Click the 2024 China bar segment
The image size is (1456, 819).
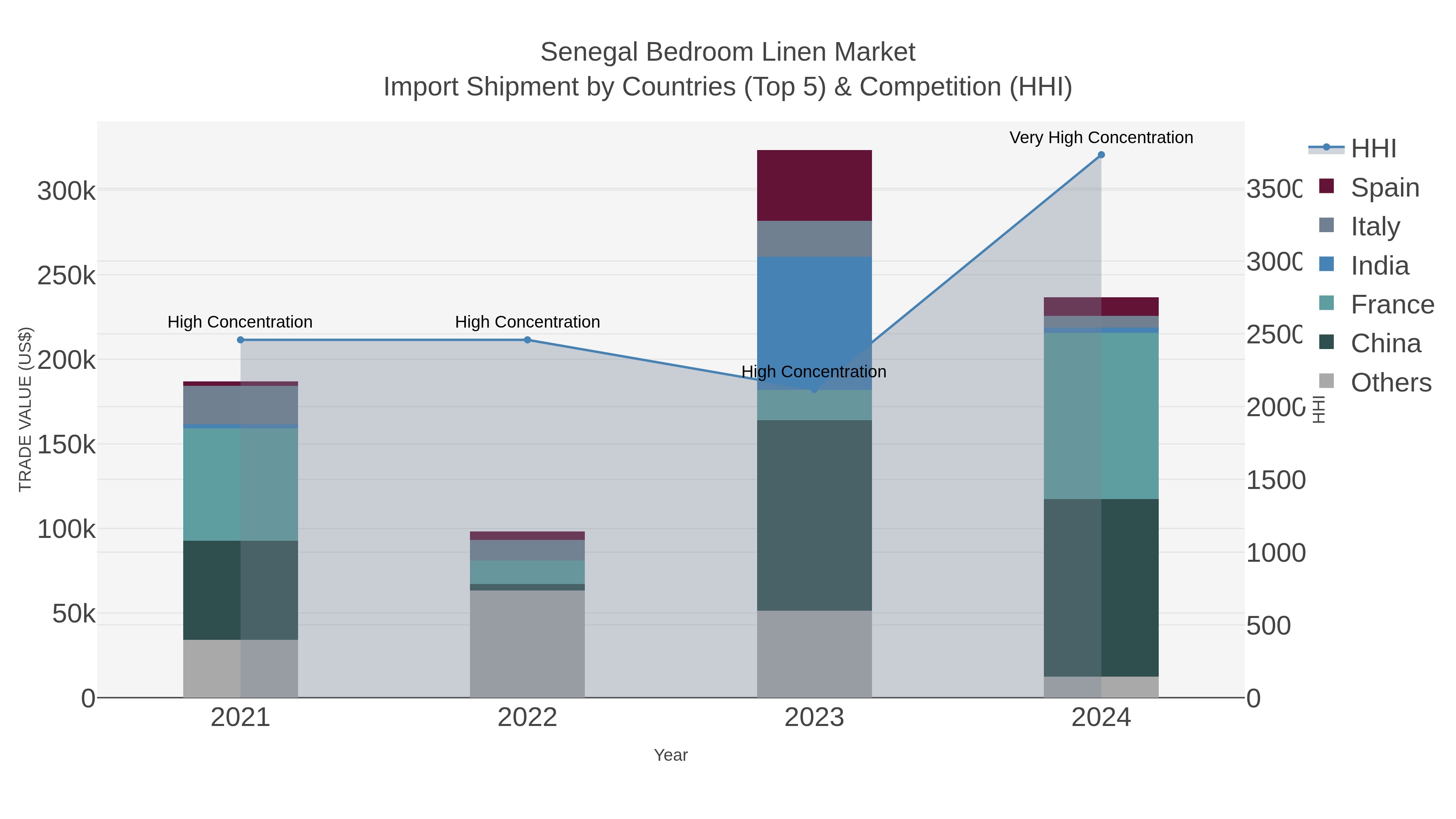[x=1101, y=588]
